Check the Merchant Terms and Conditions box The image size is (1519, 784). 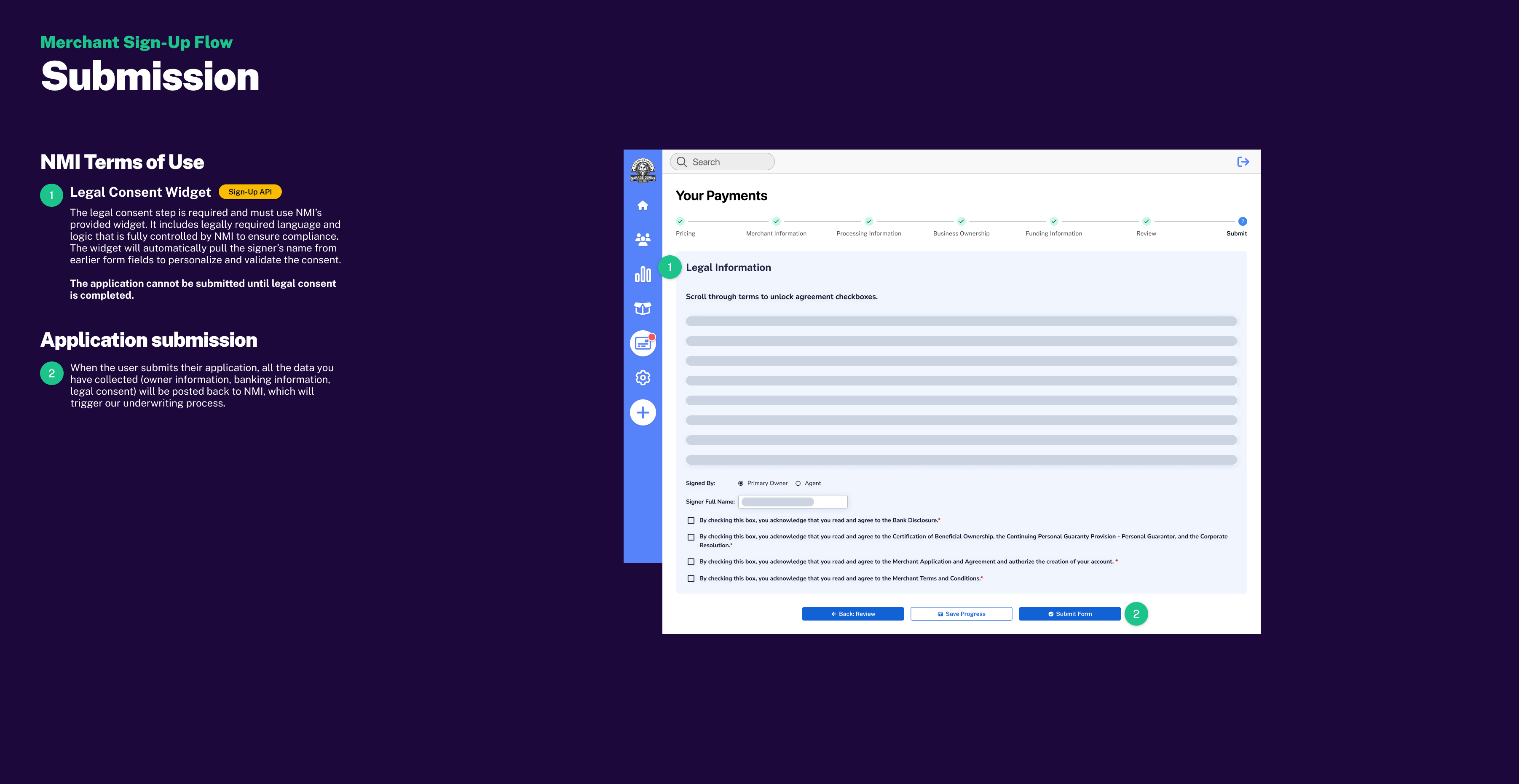pyautogui.click(x=691, y=579)
